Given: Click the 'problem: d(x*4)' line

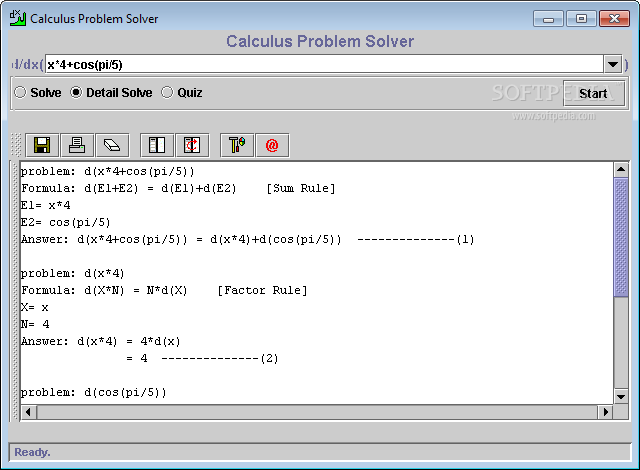Looking at the screenshot, I should 73,273.
